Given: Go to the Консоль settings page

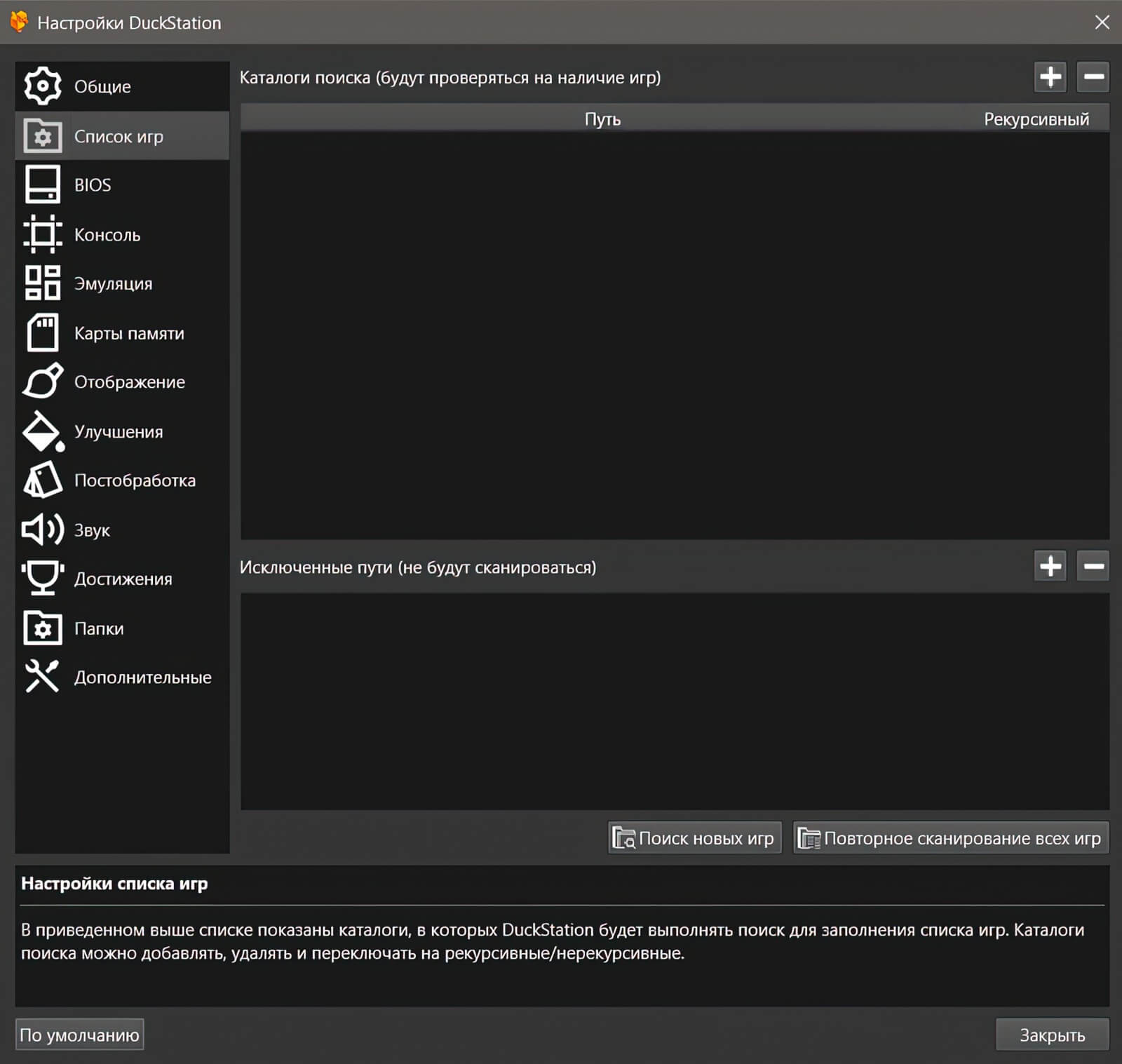Looking at the screenshot, I should click(122, 234).
